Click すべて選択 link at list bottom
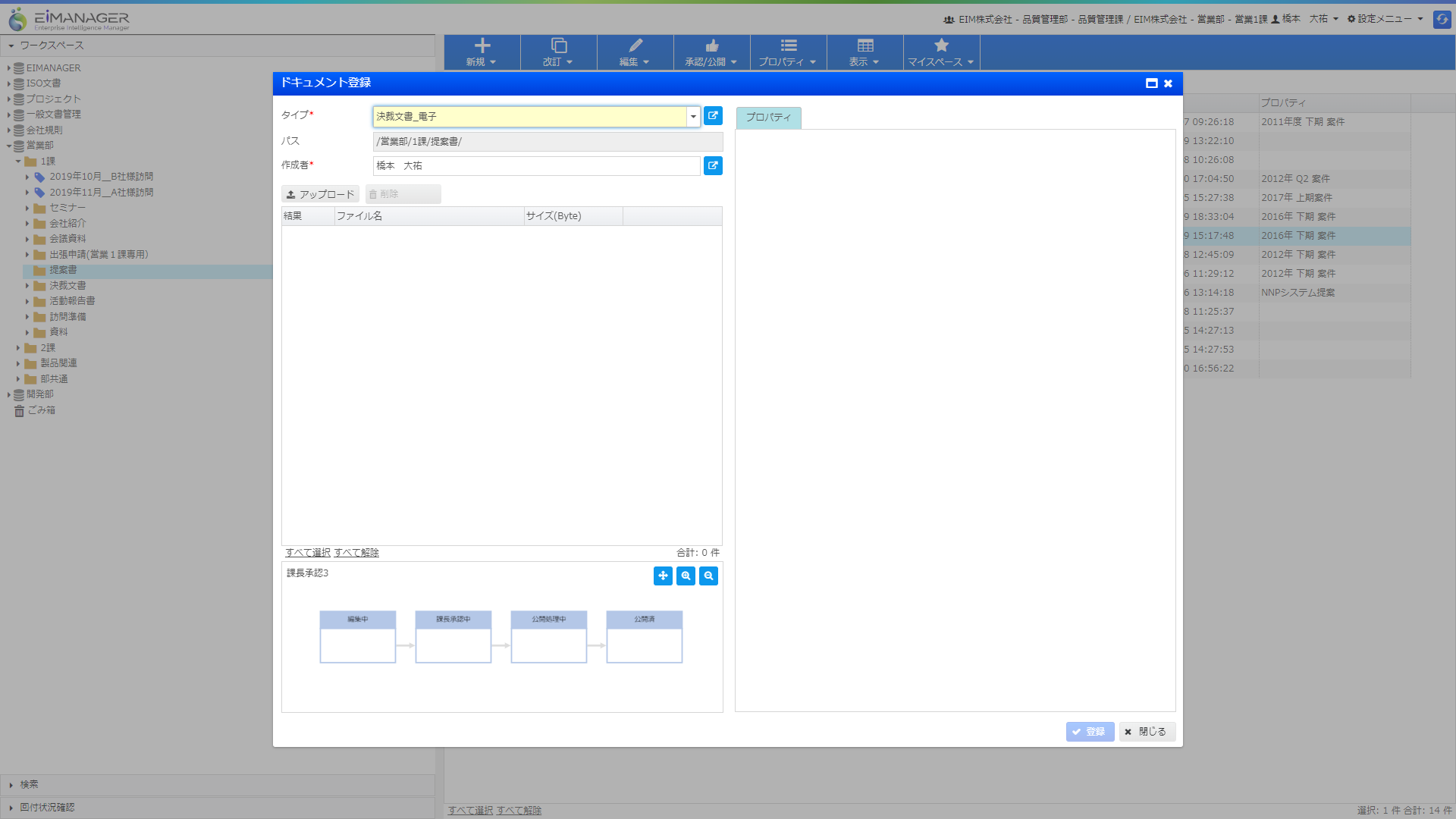This screenshot has height=819, width=1456. tap(470, 811)
